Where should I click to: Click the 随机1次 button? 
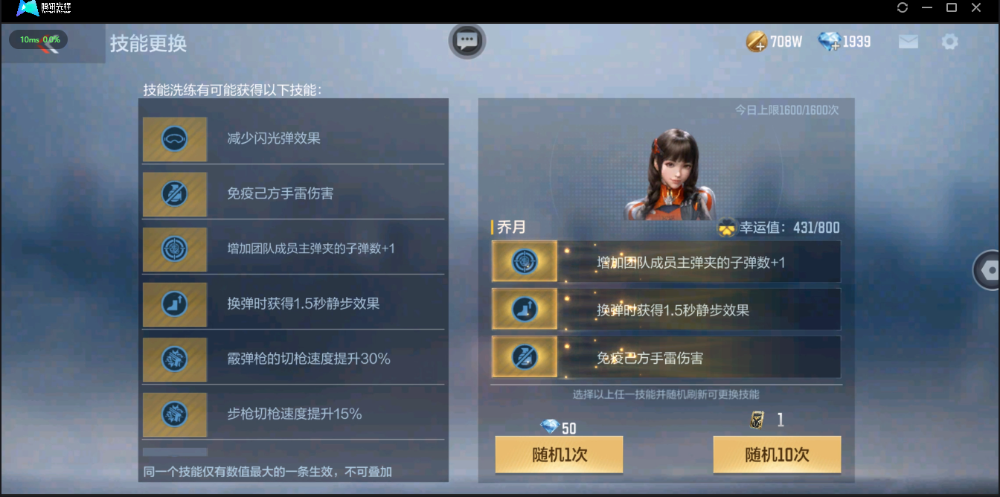[559, 455]
